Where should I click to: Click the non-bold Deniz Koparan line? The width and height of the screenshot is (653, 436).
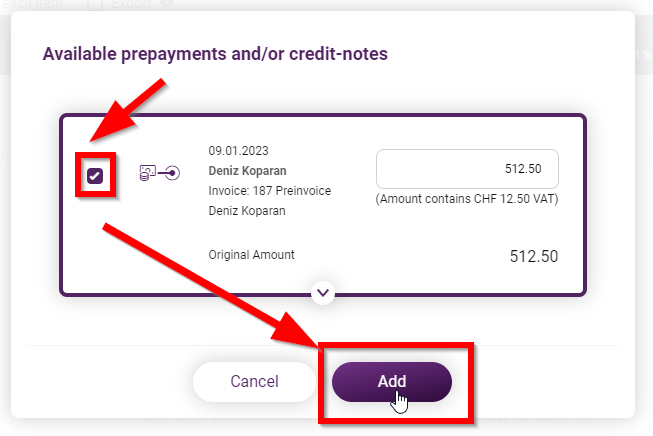(x=247, y=211)
